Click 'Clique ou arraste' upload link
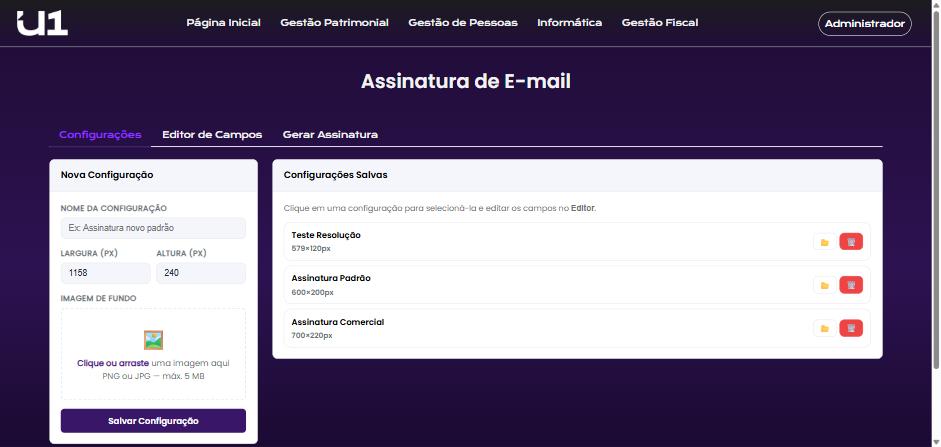The image size is (941, 447). (113, 363)
